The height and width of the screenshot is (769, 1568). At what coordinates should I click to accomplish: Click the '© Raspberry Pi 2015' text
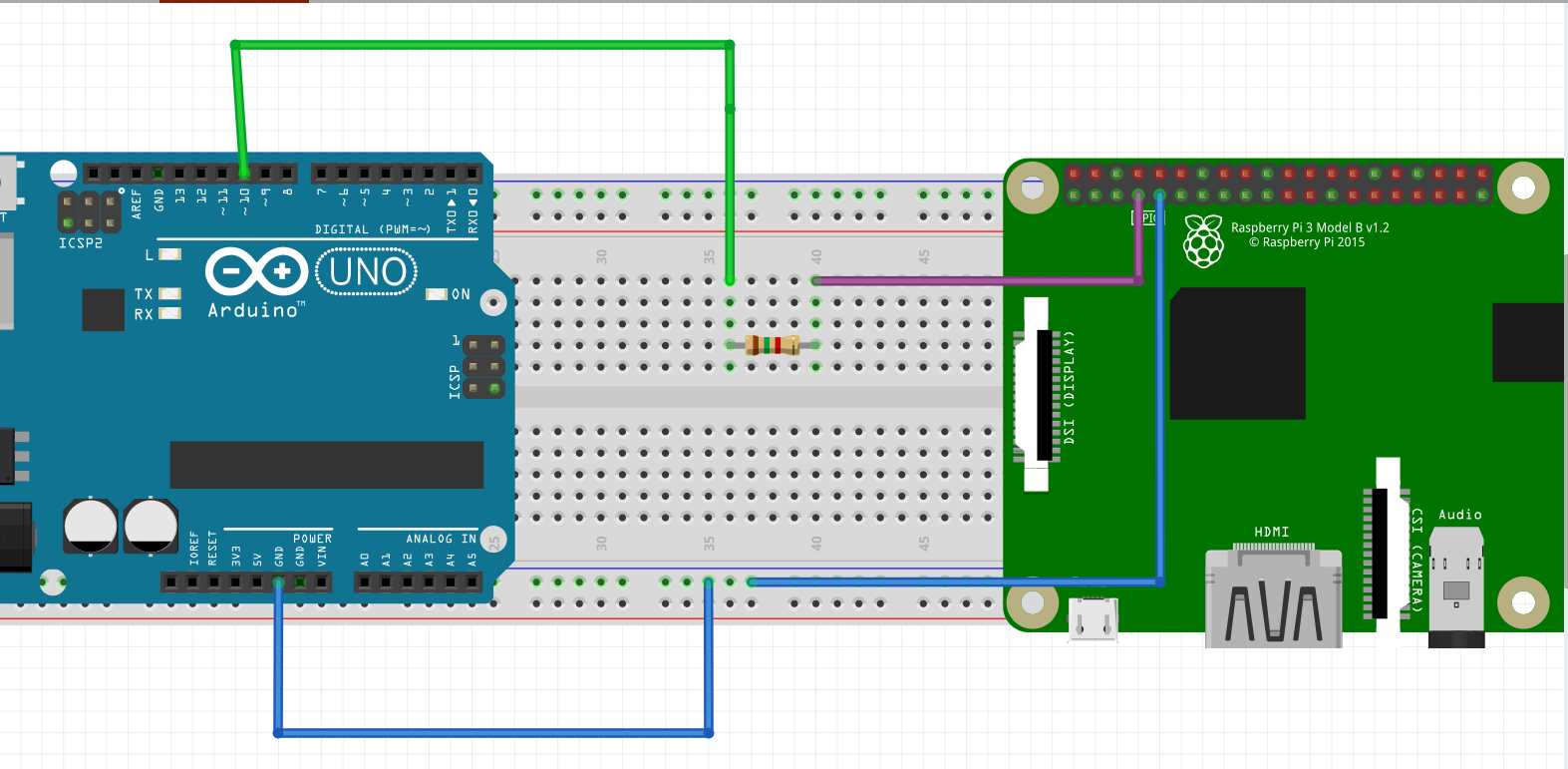click(1307, 242)
